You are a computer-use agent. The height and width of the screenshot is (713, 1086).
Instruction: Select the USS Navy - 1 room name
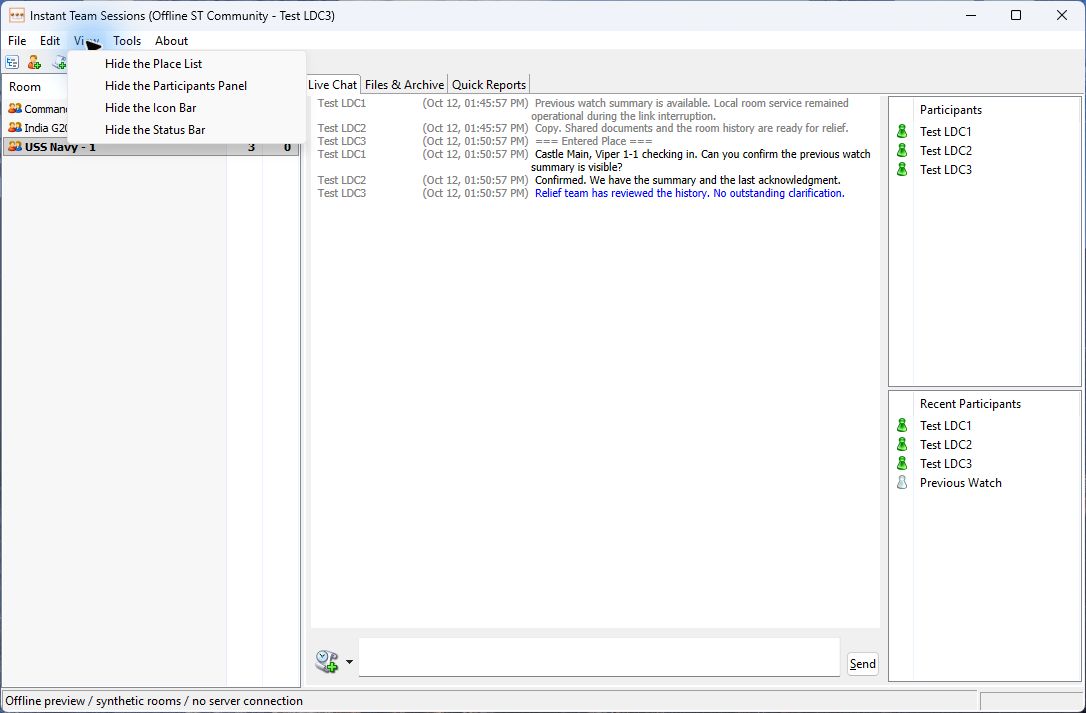60,147
